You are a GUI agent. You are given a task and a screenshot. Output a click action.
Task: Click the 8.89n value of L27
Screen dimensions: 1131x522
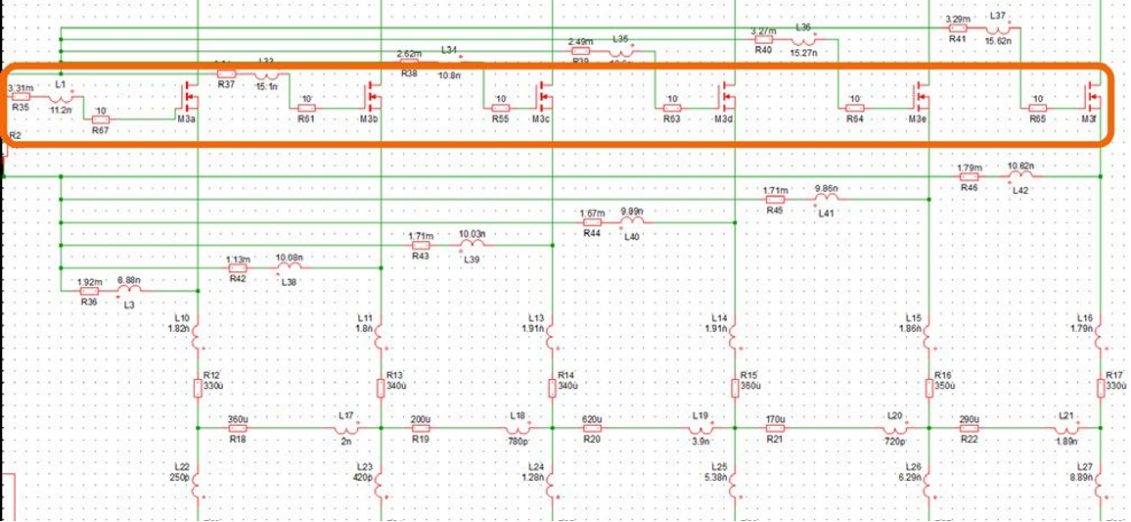(1083, 477)
